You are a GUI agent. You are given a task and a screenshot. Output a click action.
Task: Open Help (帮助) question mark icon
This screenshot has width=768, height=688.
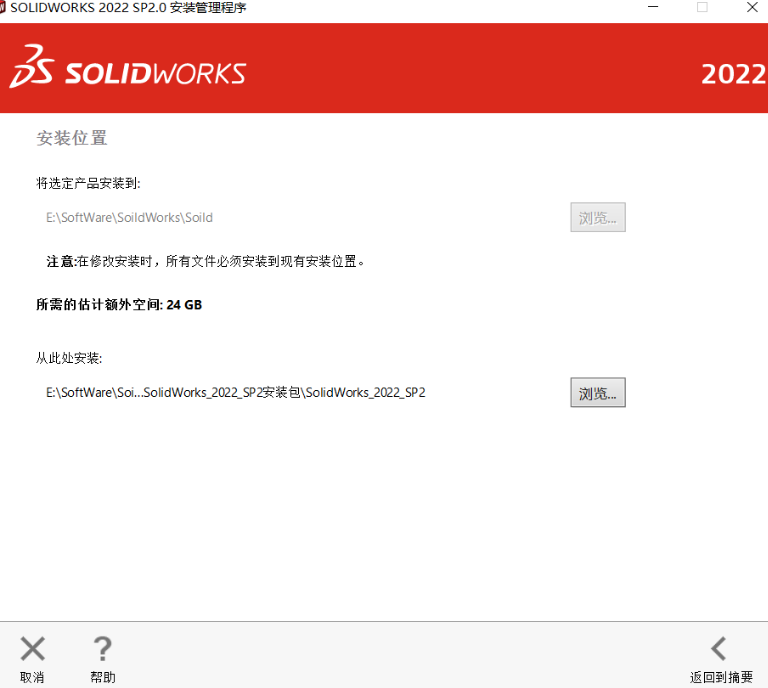coord(102,648)
